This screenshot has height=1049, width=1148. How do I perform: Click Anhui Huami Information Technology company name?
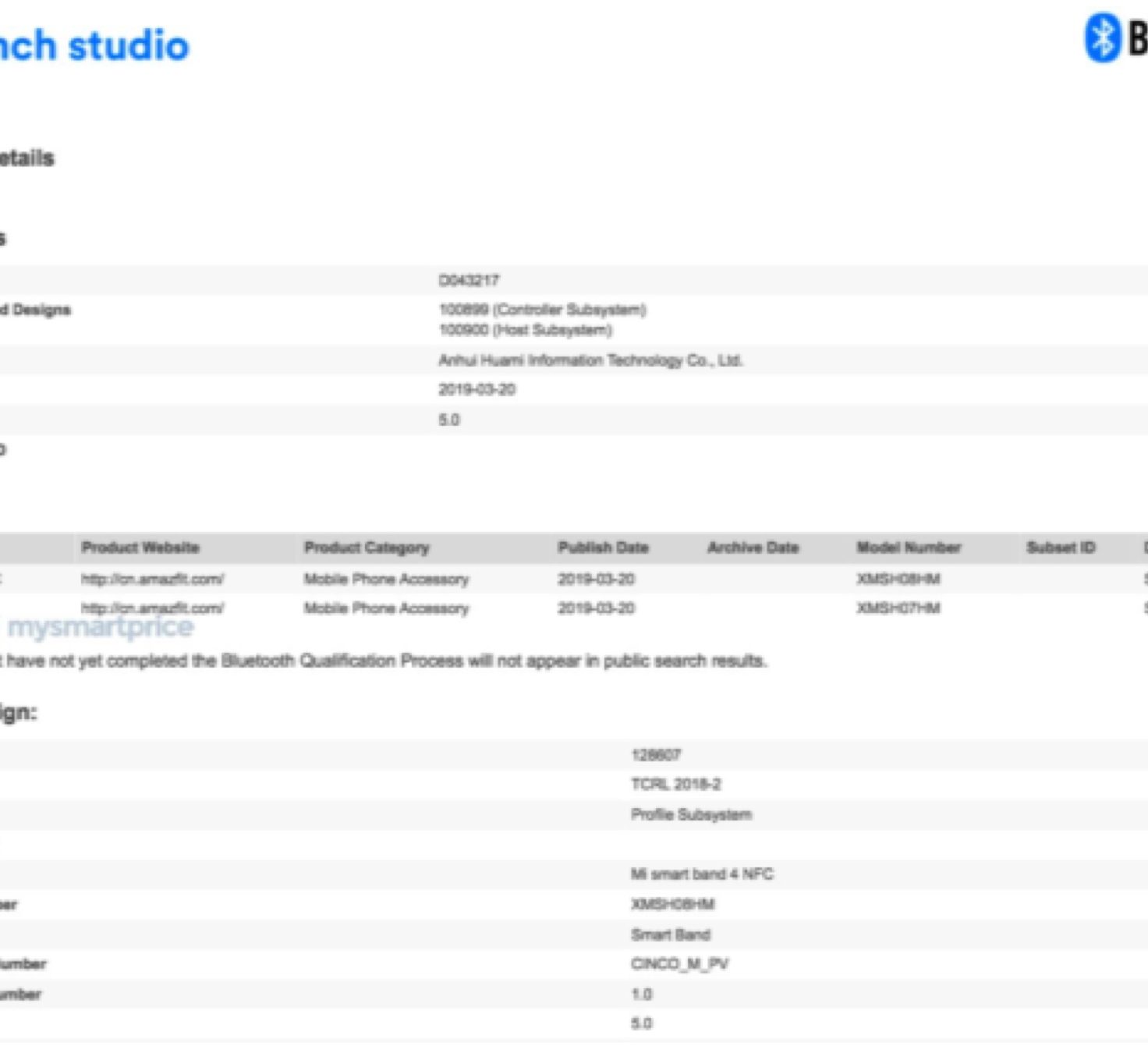(590, 360)
